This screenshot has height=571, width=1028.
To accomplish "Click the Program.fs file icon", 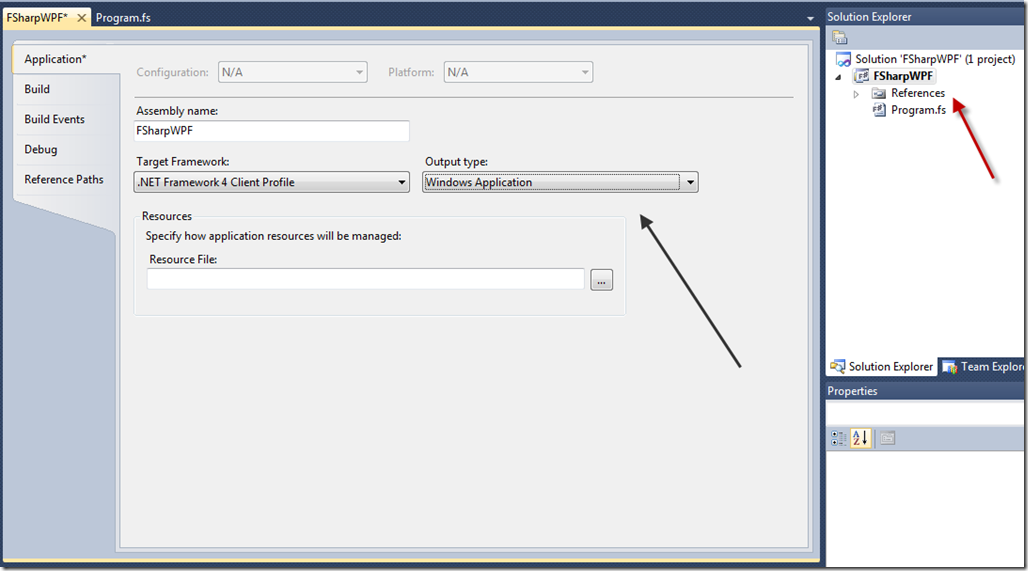I will [x=879, y=110].
